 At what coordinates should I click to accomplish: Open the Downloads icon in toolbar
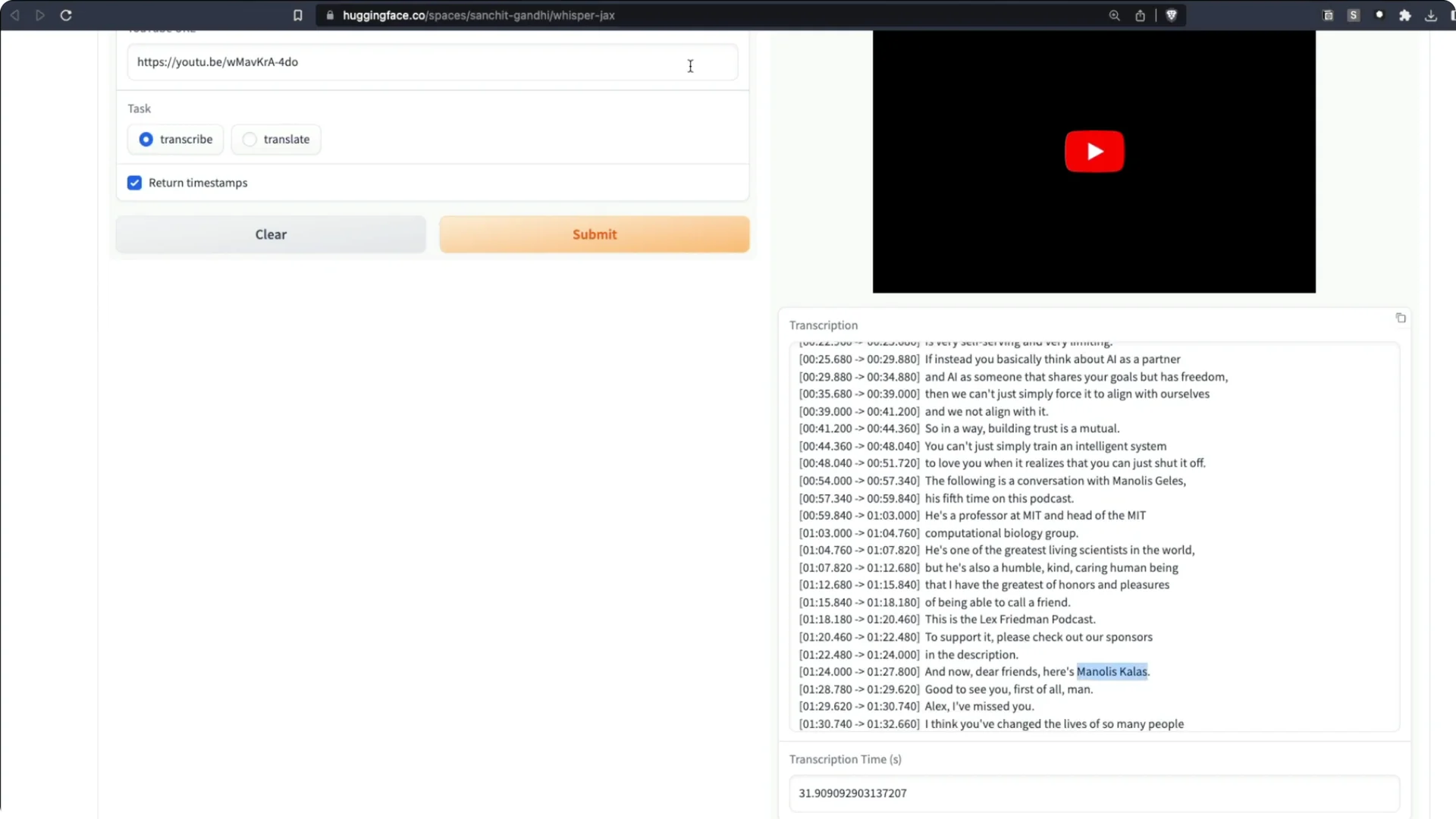coord(1431,15)
